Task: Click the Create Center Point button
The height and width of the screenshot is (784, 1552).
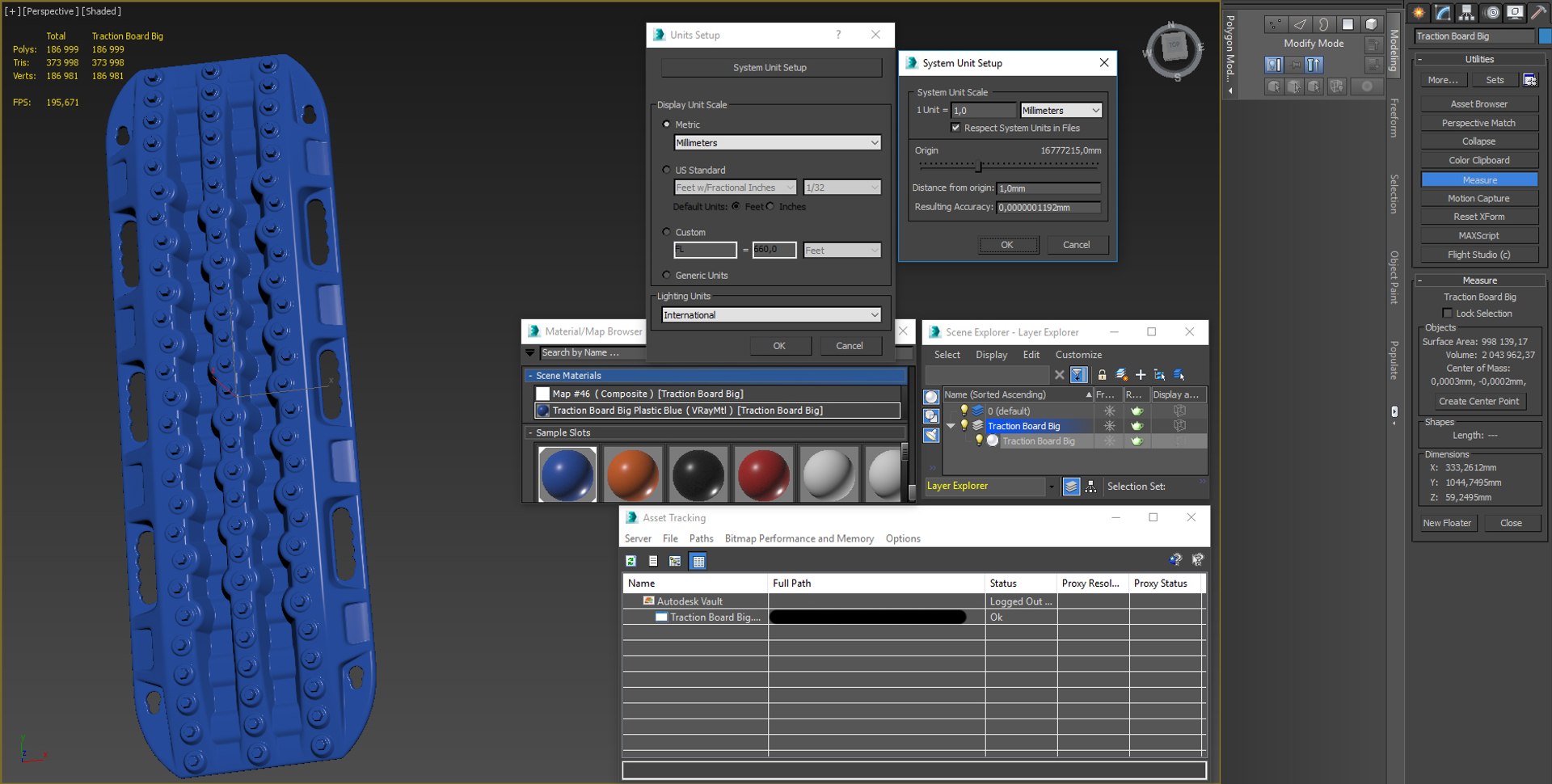Action: [1478, 402]
